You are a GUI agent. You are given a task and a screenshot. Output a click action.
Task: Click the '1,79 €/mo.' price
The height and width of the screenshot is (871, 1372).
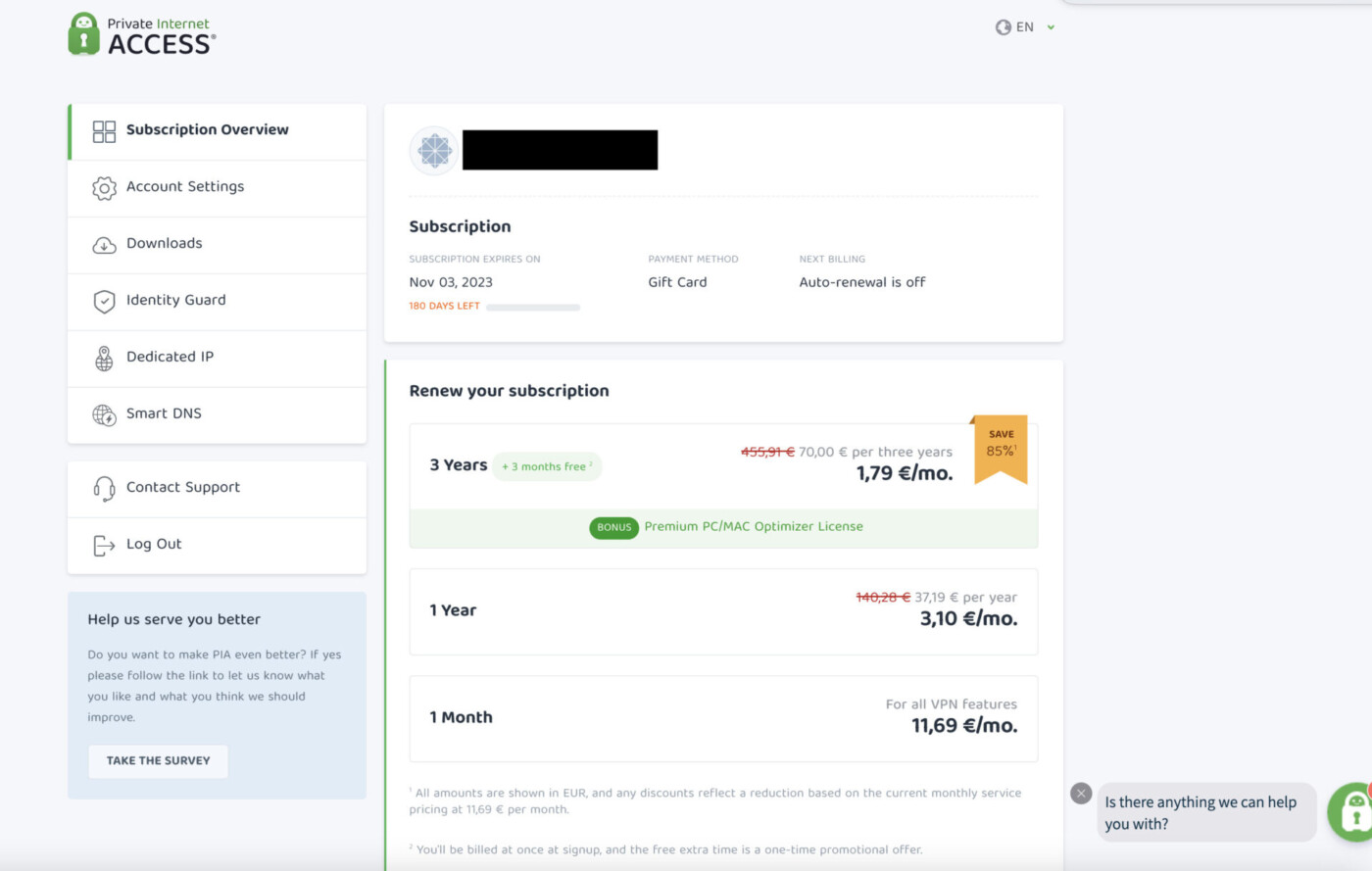coord(905,474)
